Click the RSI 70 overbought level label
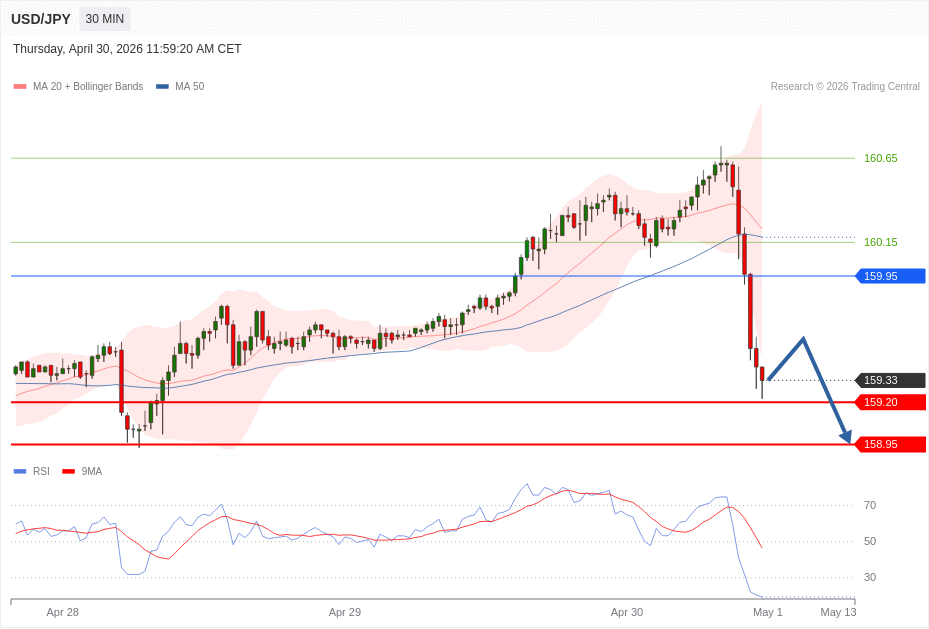This screenshot has height=629, width=929. [x=870, y=505]
